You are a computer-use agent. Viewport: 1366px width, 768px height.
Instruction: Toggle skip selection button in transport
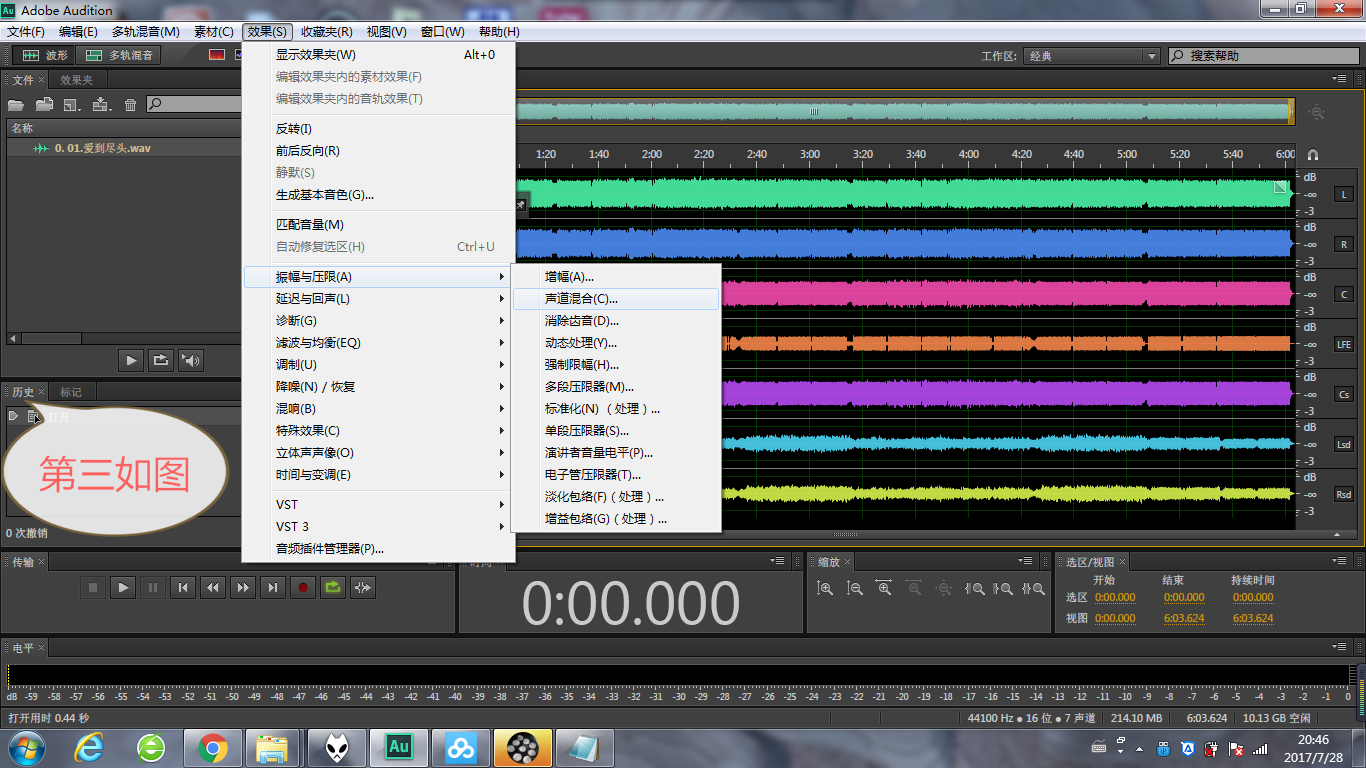[x=363, y=588]
